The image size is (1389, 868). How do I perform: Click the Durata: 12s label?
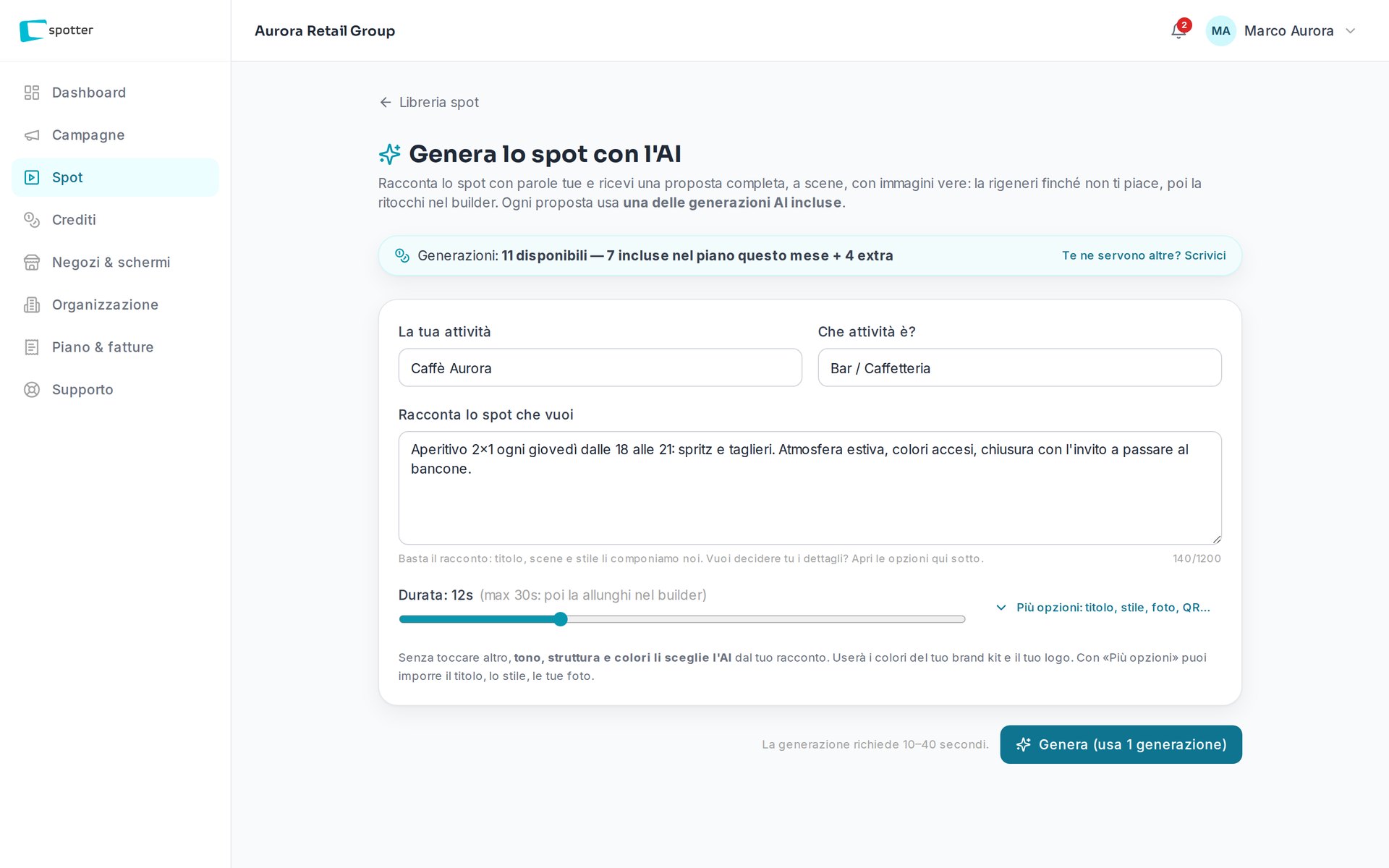coord(436,595)
